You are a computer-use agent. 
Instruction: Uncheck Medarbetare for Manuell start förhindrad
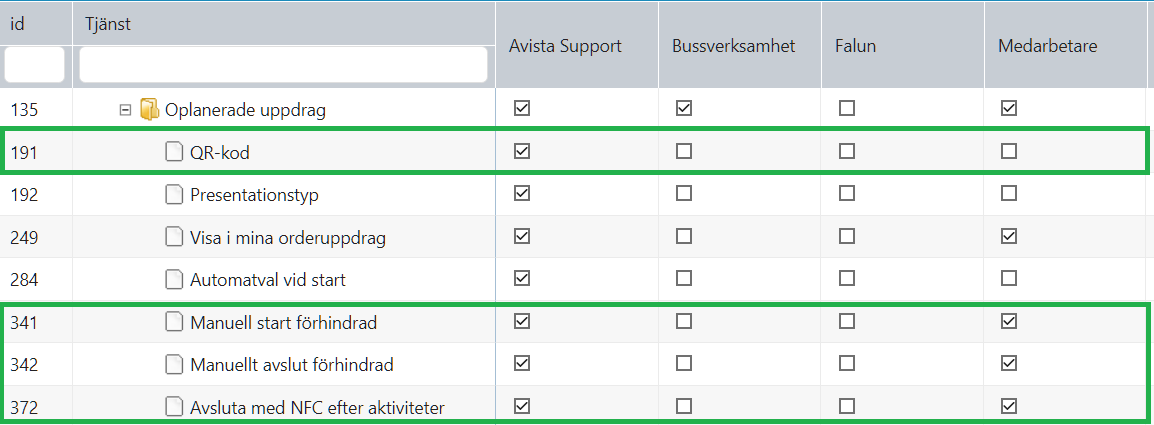pos(1009,321)
